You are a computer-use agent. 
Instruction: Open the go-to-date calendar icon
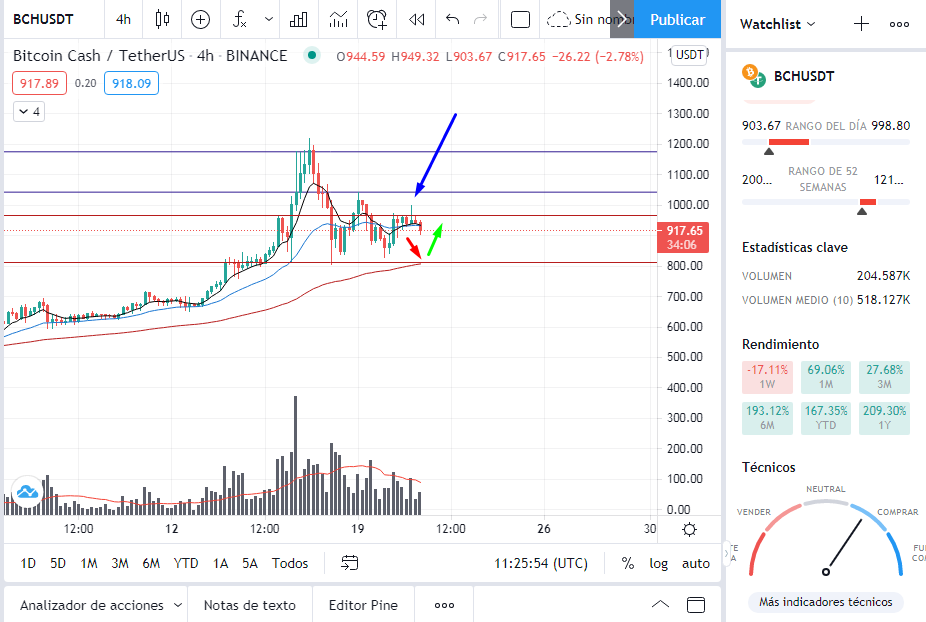click(x=350, y=564)
